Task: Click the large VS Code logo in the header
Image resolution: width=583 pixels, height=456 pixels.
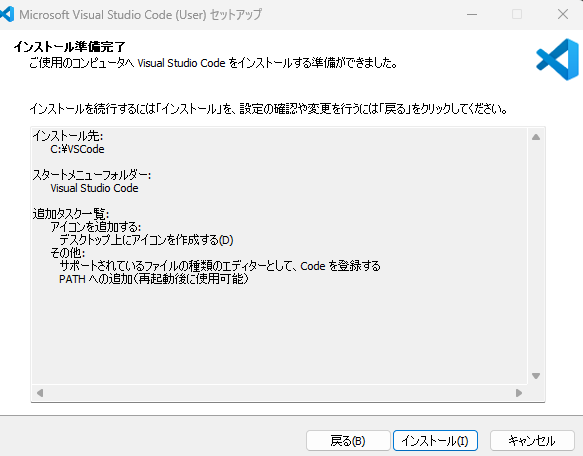Action: point(557,60)
